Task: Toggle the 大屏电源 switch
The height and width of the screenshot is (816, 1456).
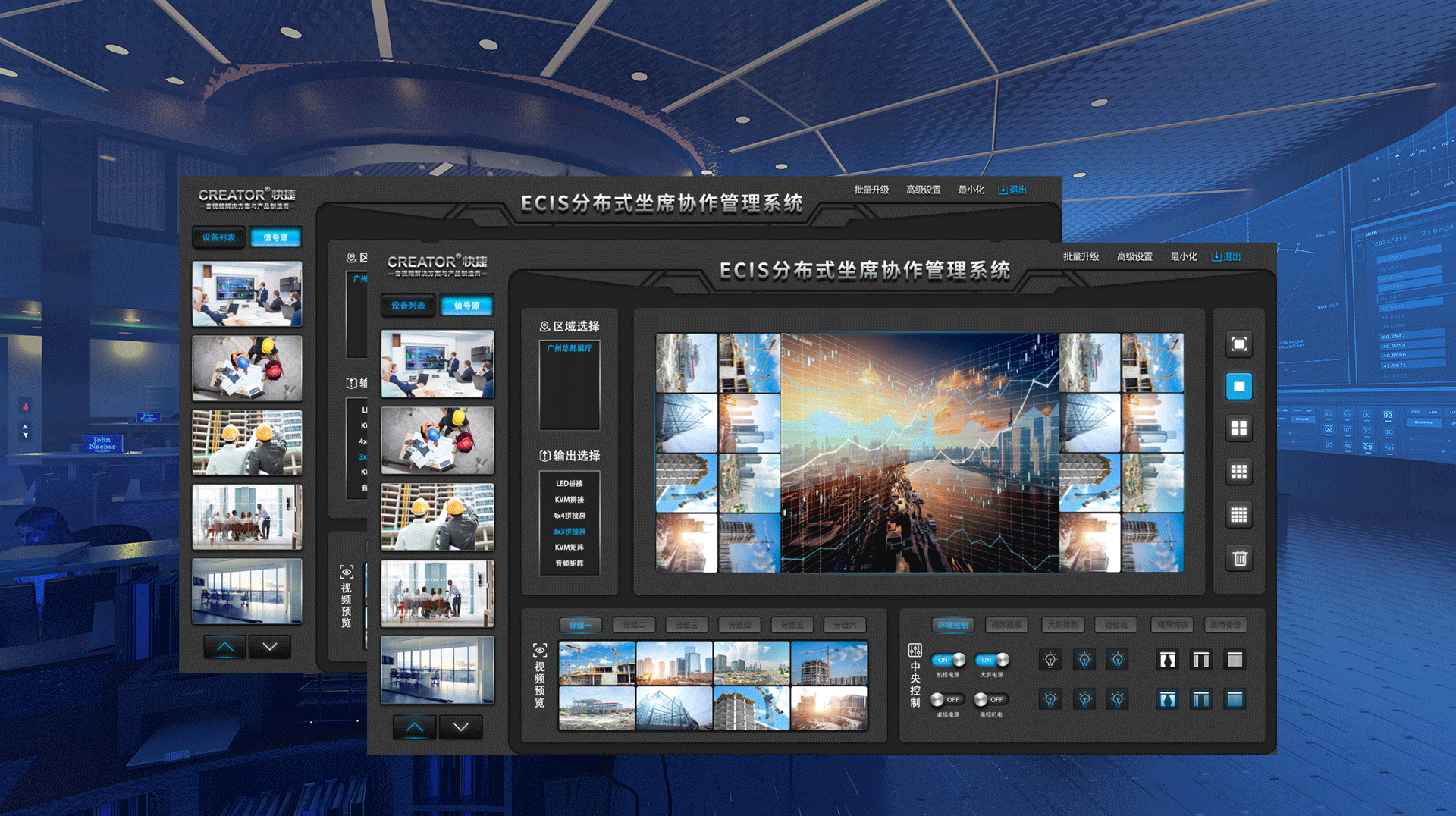Action: coord(992,660)
